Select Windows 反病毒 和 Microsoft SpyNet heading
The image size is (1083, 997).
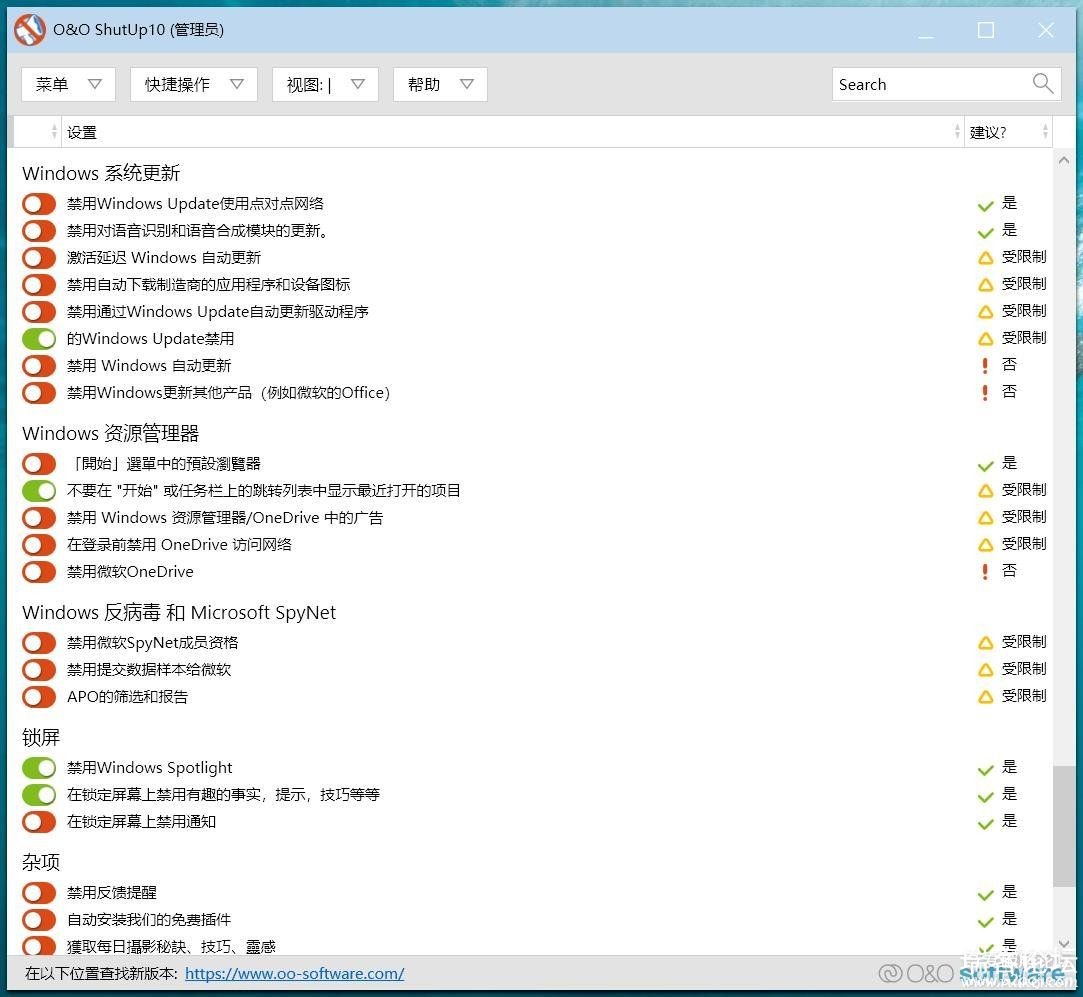(179, 612)
